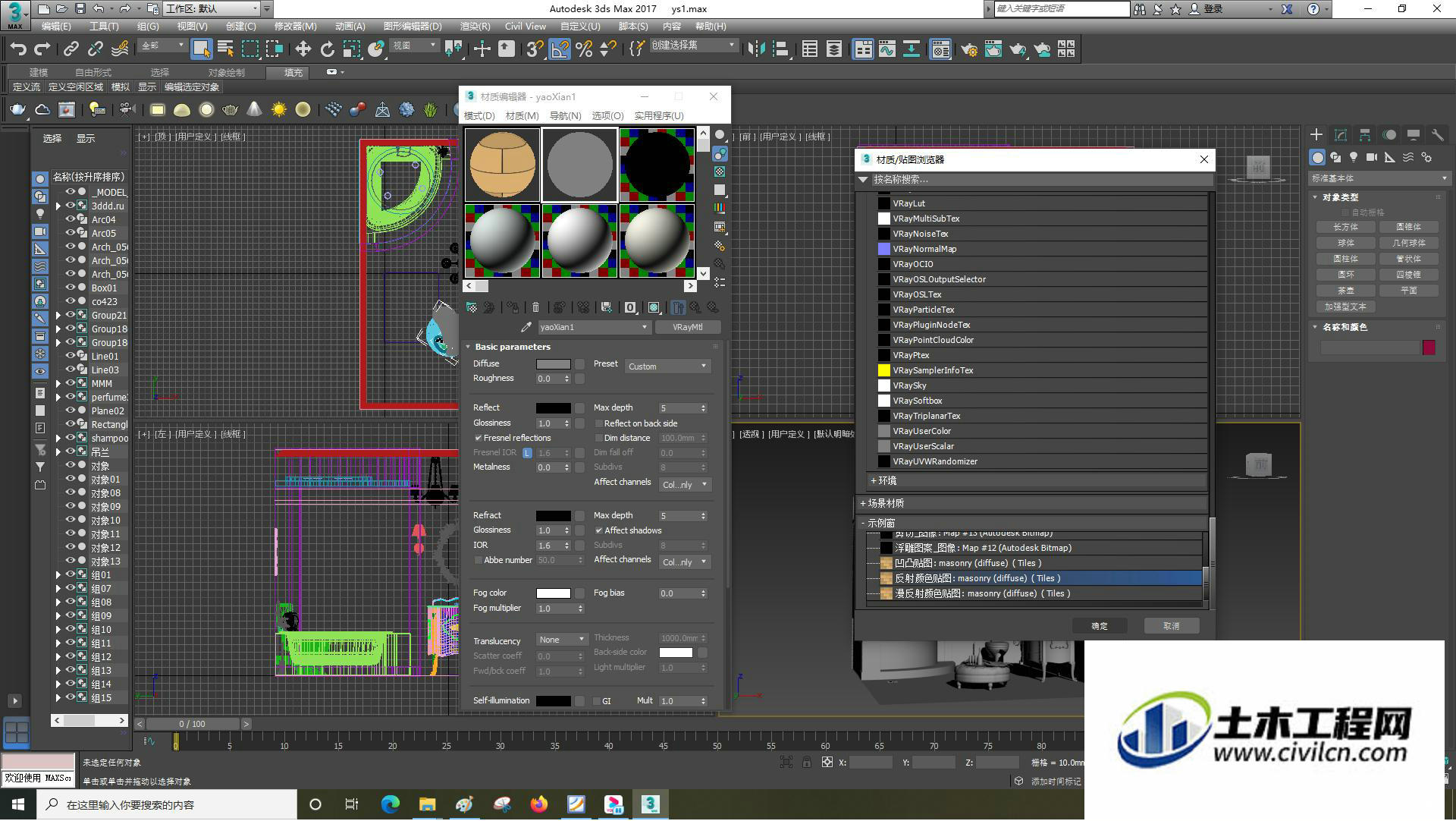Image resolution: width=1456 pixels, height=821 pixels.
Task: Activate the Select Object tool
Action: pos(201,49)
